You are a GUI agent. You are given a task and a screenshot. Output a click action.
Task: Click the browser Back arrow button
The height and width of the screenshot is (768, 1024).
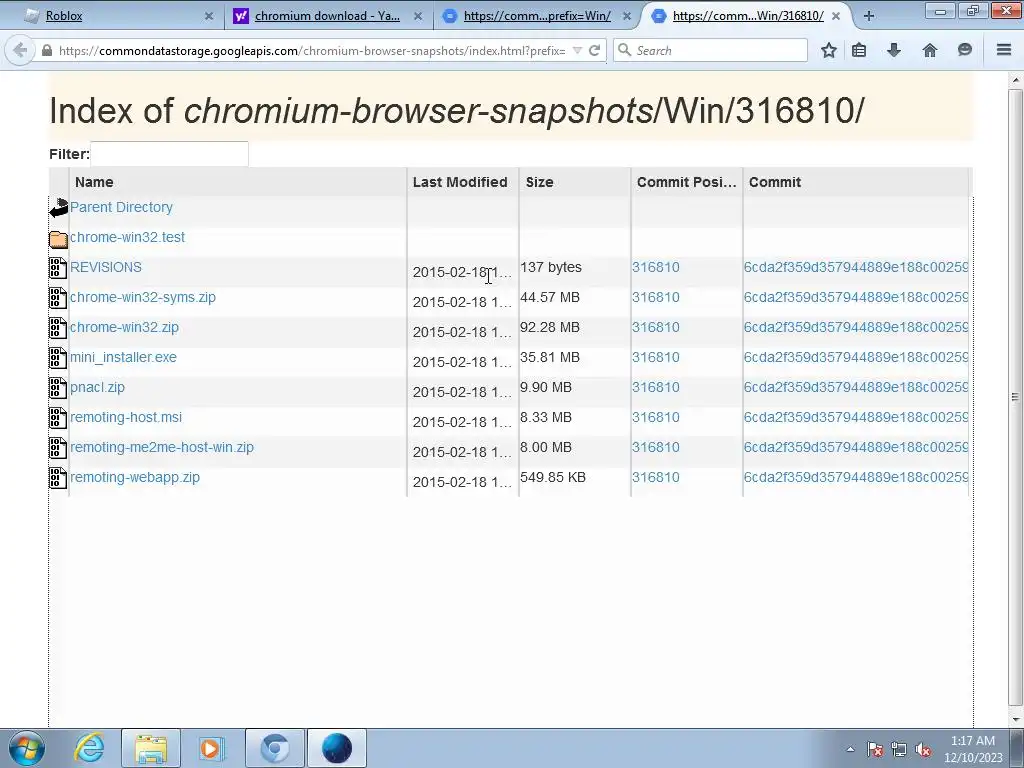[20, 50]
